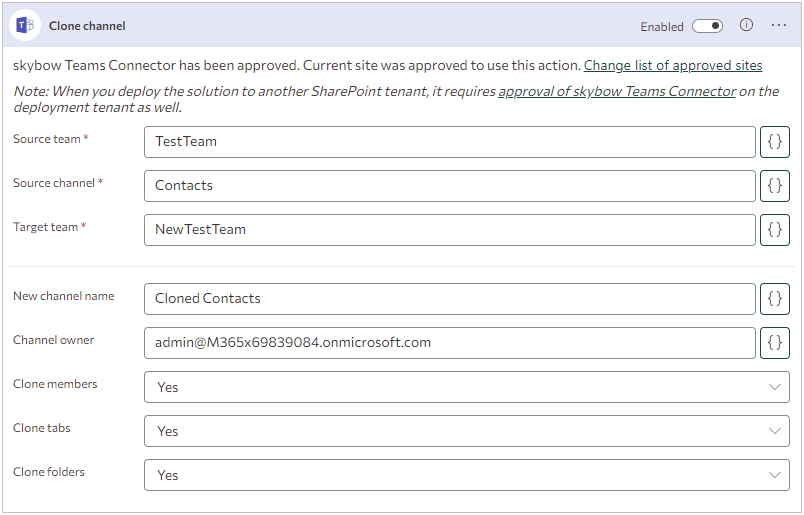Open expression editor for Source channel
This screenshot has width=804, height=515.
(x=775, y=186)
